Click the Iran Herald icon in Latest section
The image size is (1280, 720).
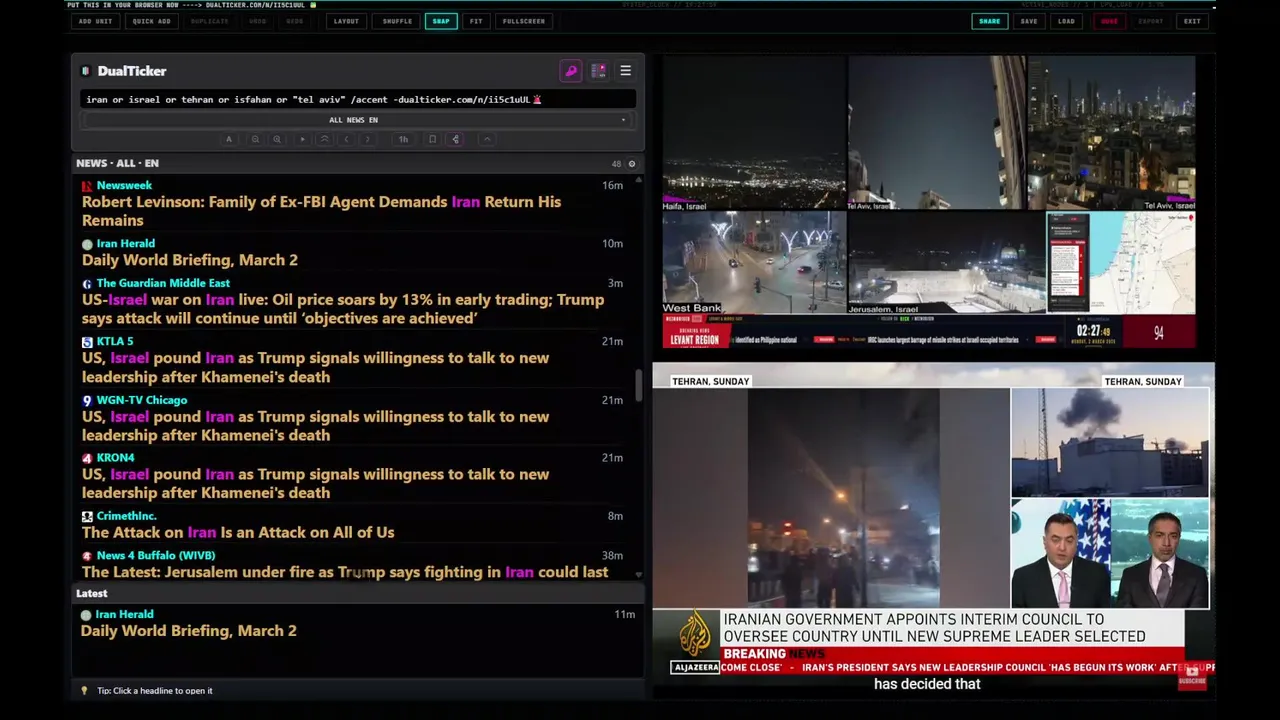86,615
